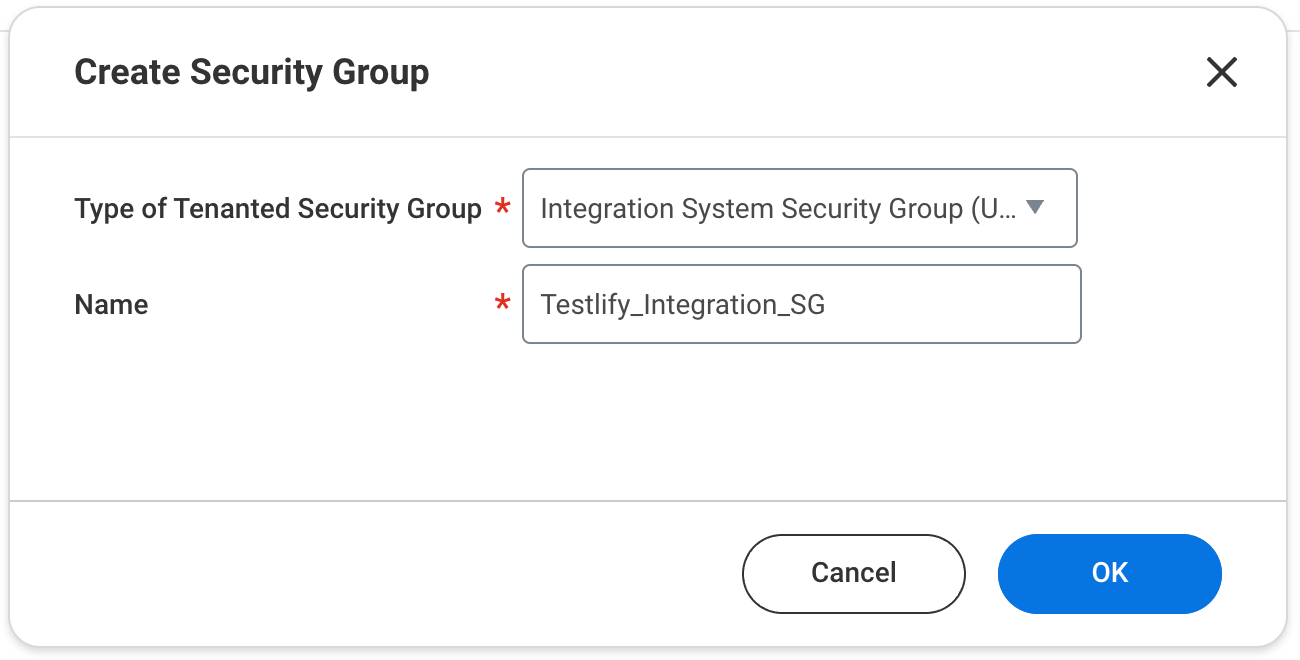This screenshot has width=1300, height=660.
Task: Click the blank area below the Name field
Action: point(640,420)
